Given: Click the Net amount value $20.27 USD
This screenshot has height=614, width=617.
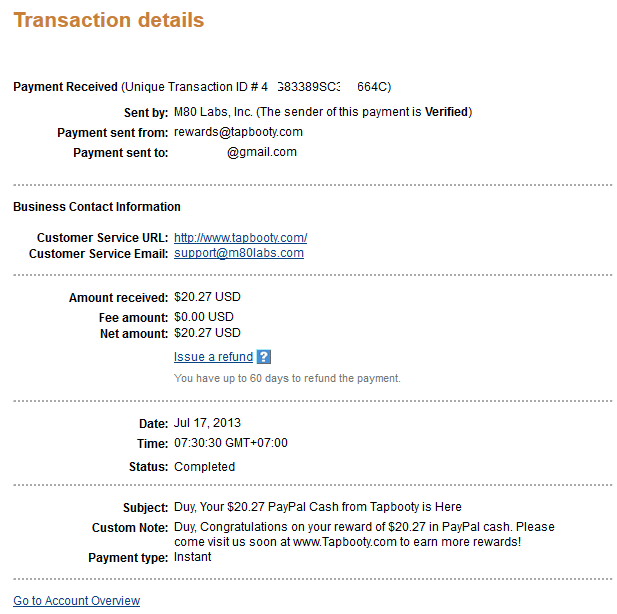Looking at the screenshot, I should click(x=207, y=333).
